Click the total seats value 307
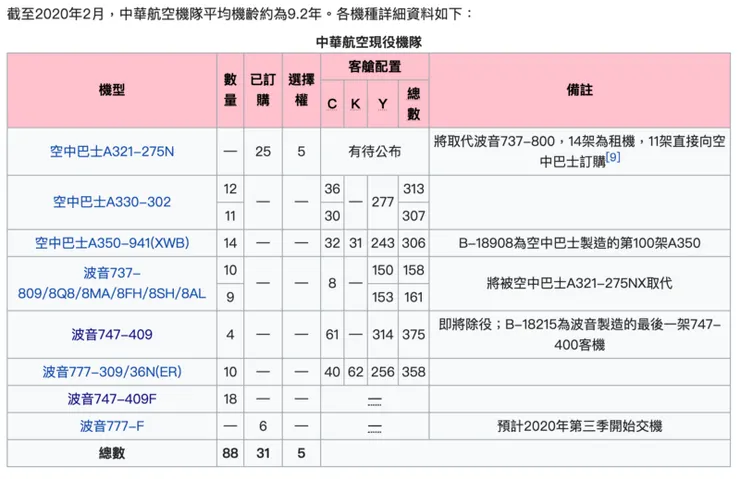 (413, 216)
